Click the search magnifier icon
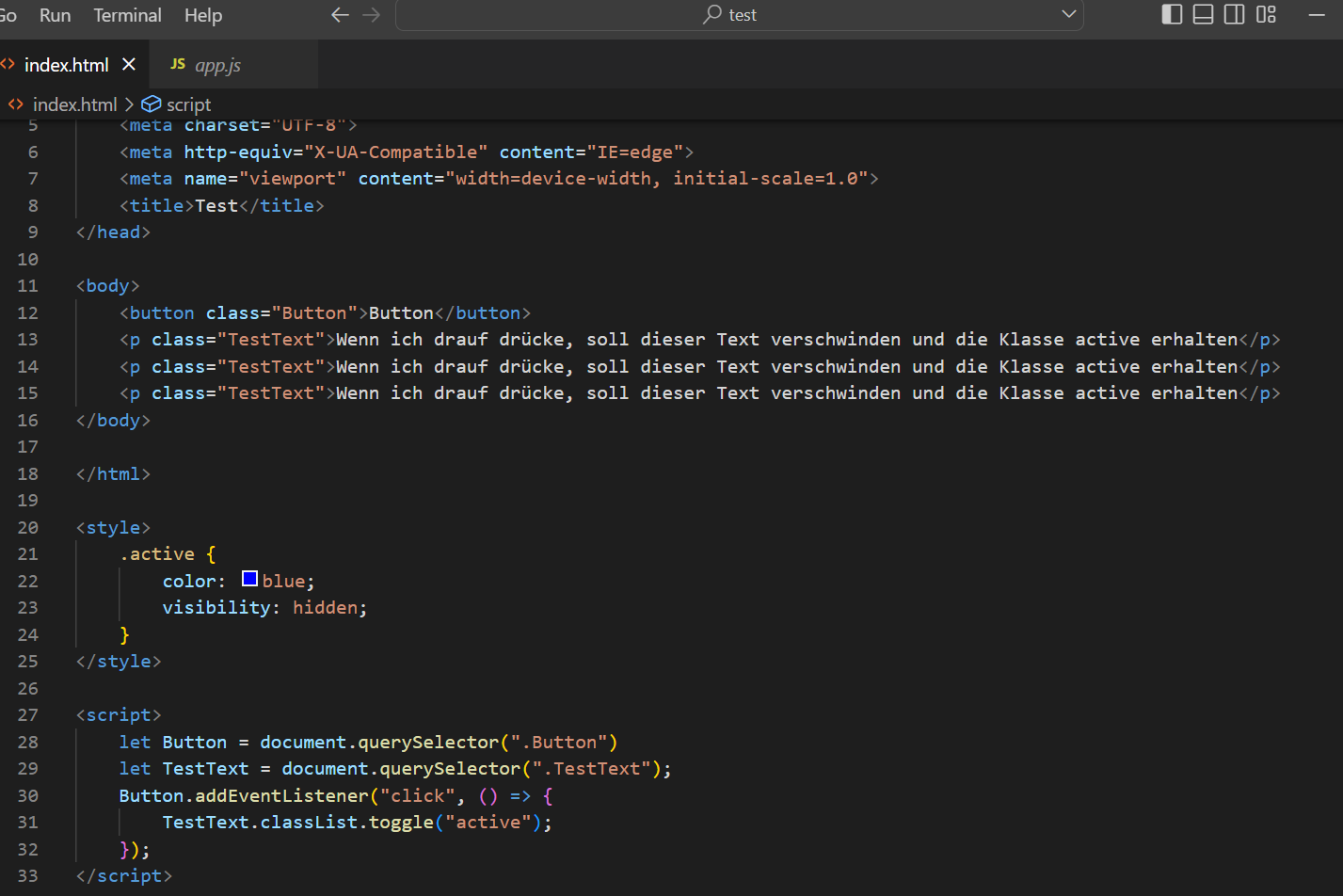Image resolution: width=1343 pixels, height=896 pixels. 712,14
